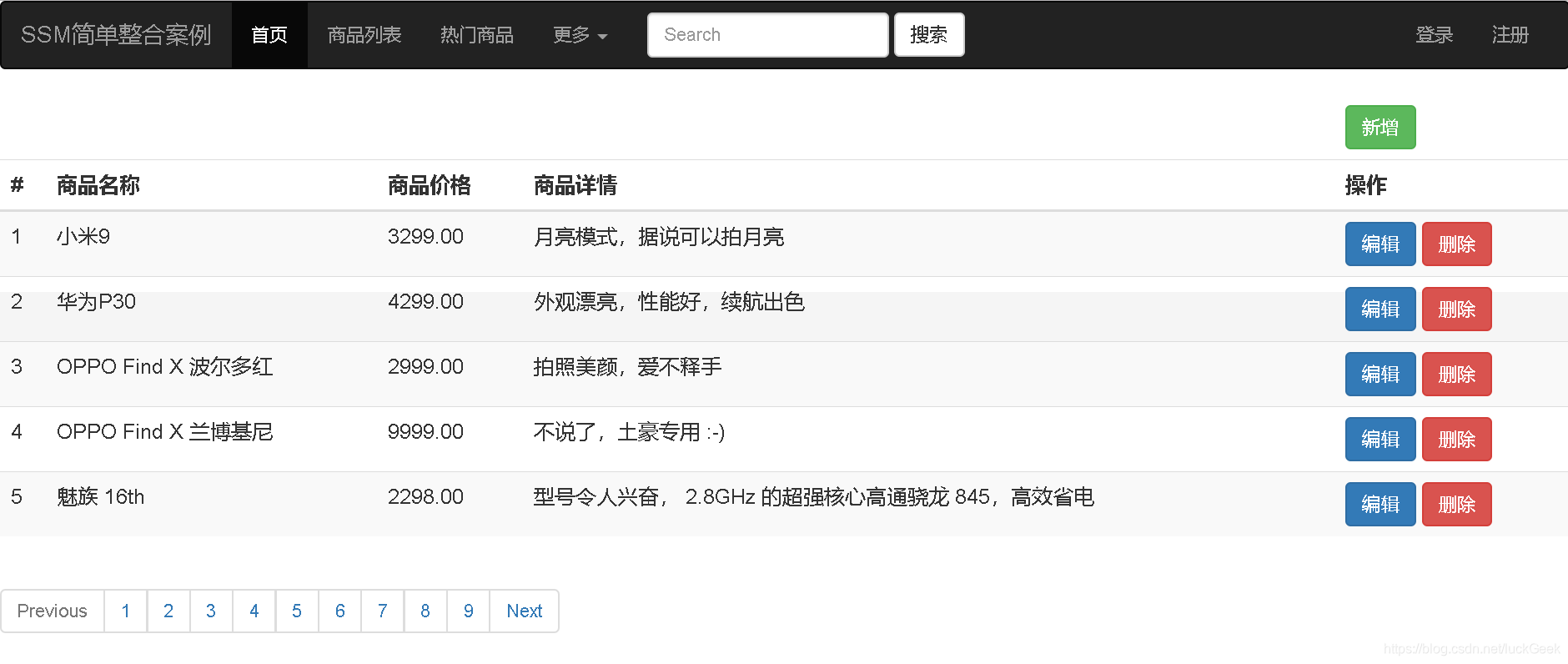Image resolution: width=1568 pixels, height=664 pixels.
Task: Select the name OPPO Find X 兰博基尼
Action: coord(164,432)
